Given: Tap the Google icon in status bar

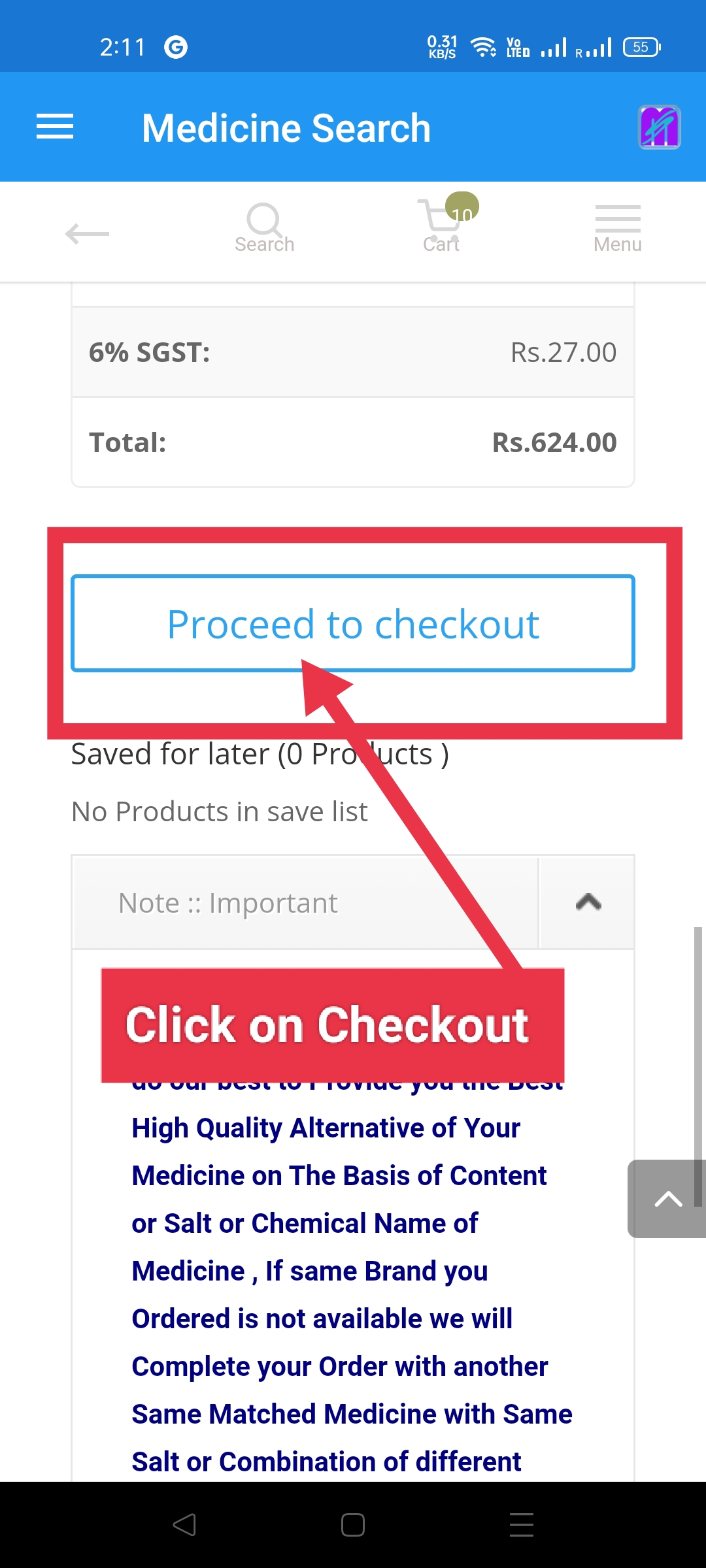Looking at the screenshot, I should point(176,47).
